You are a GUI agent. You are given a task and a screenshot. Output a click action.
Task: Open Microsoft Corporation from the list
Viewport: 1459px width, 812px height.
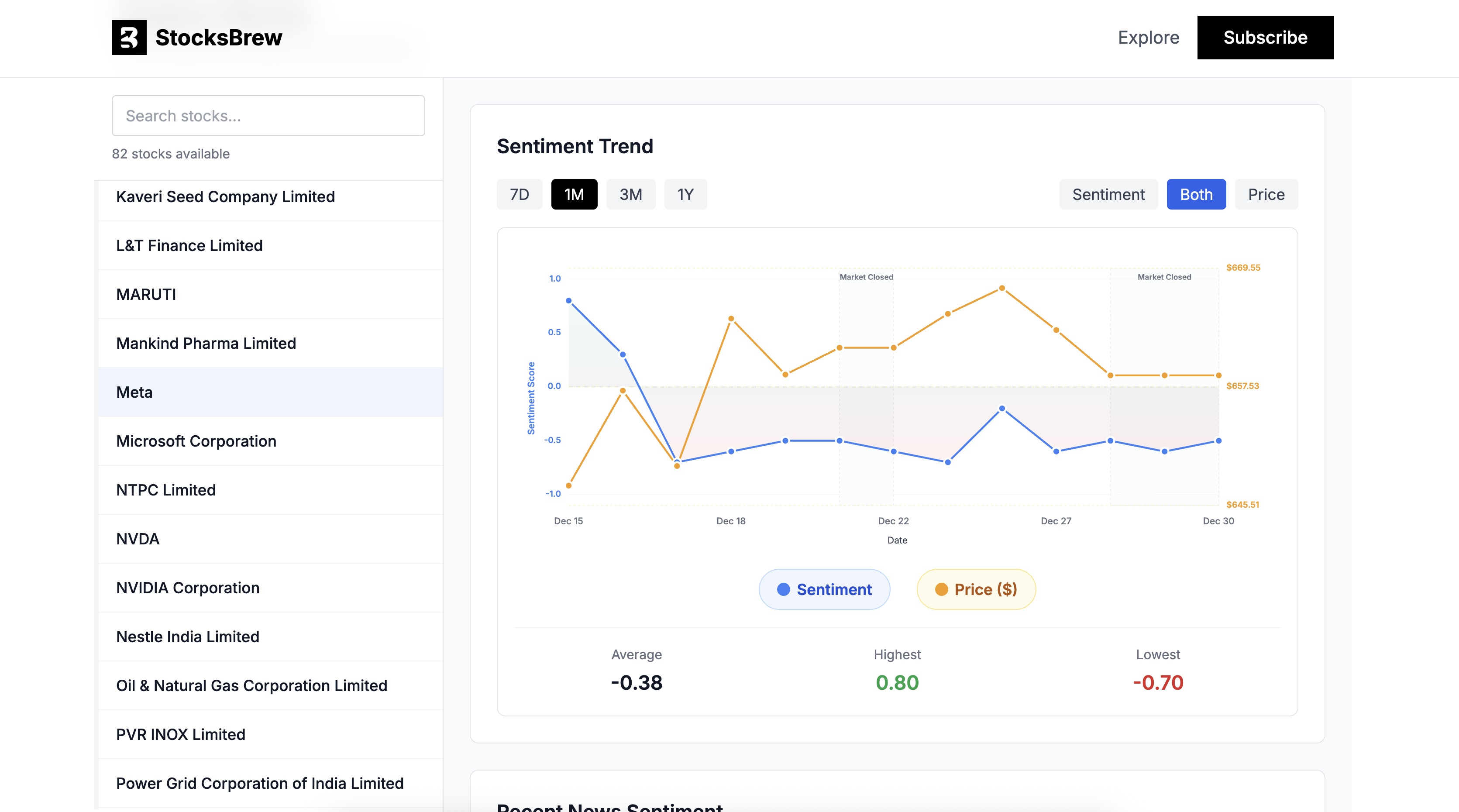click(196, 441)
